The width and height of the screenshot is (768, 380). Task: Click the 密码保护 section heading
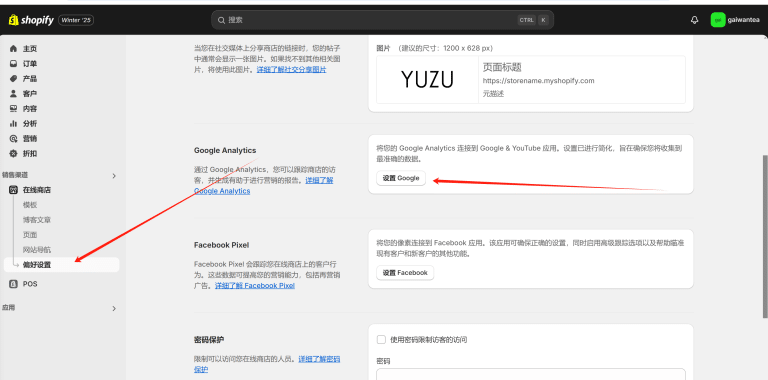[x=209, y=339]
